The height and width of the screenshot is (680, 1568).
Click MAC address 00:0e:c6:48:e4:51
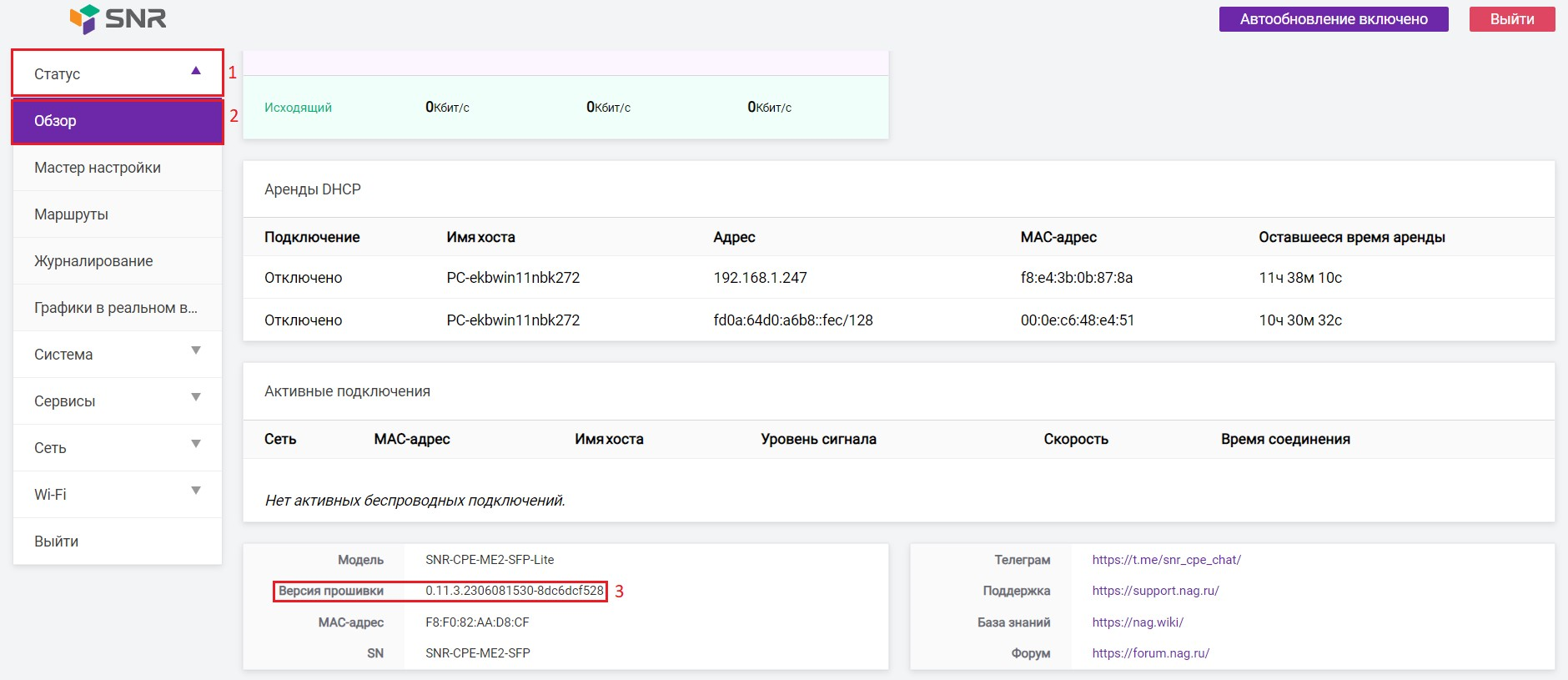[x=1078, y=320]
